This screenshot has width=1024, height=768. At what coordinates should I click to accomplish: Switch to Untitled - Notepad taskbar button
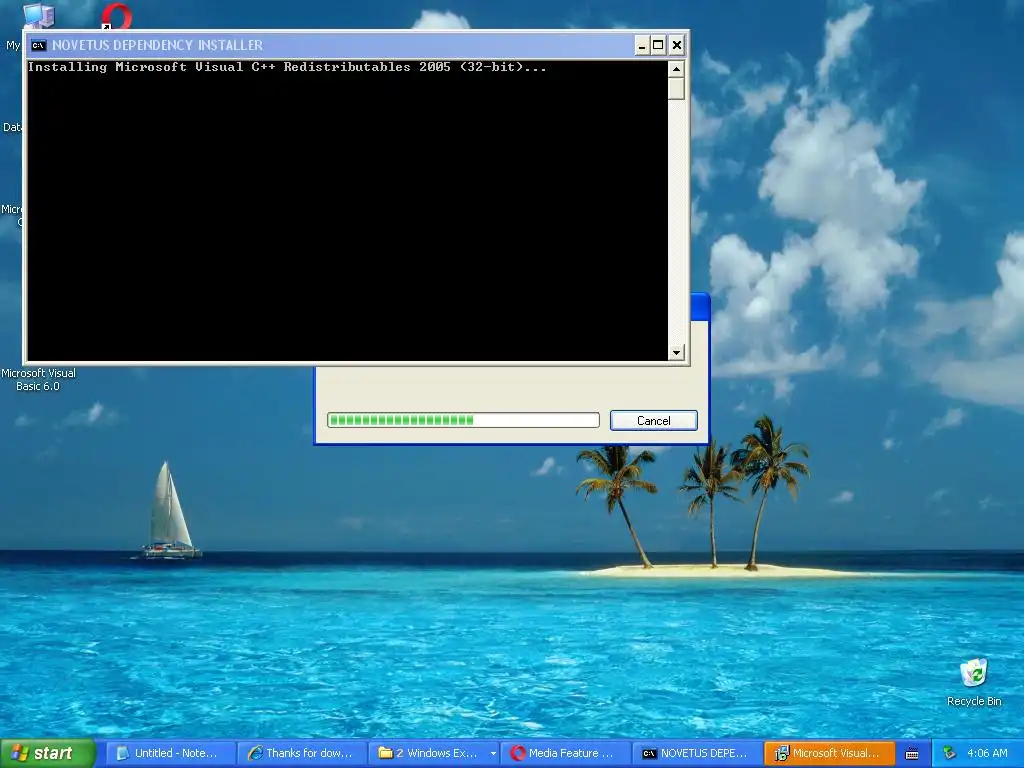pyautogui.click(x=170, y=753)
